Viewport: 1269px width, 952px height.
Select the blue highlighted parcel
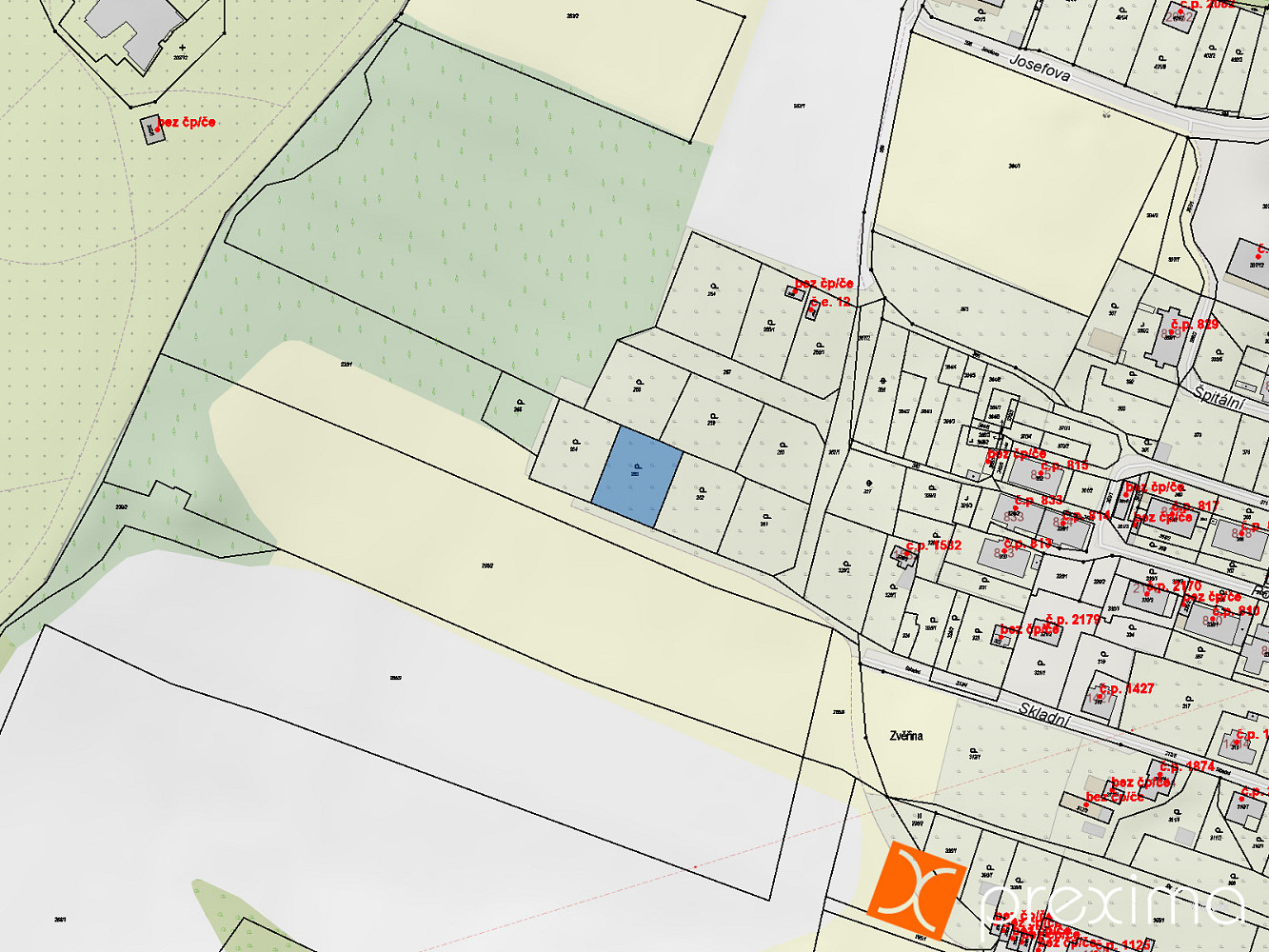[x=637, y=476]
